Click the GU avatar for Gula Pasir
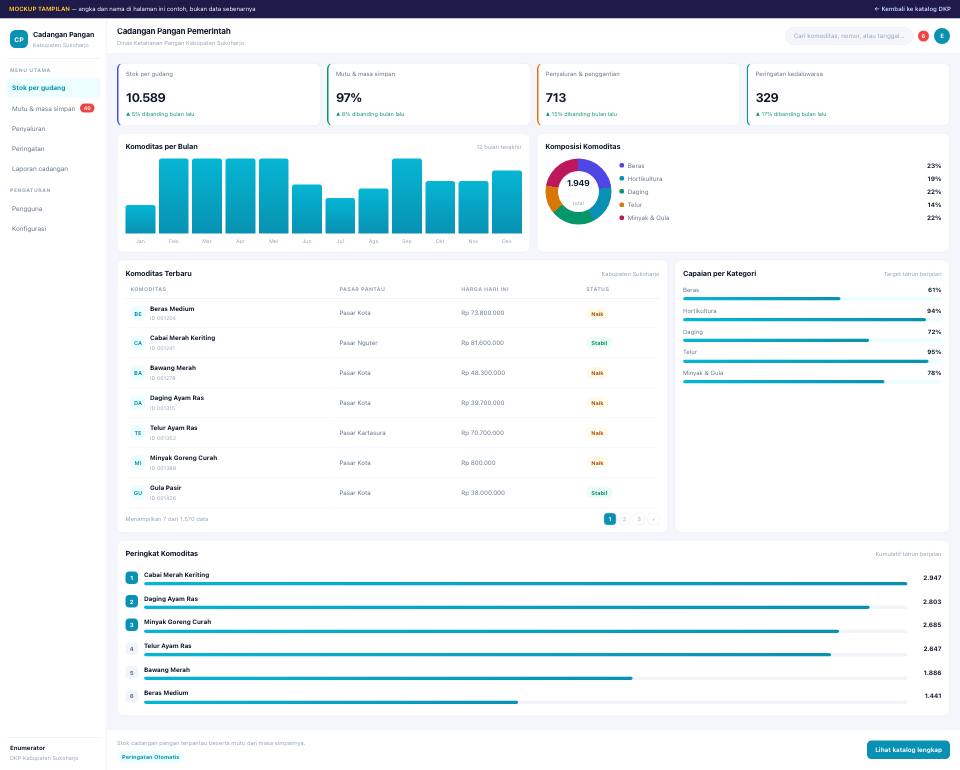 click(138, 493)
